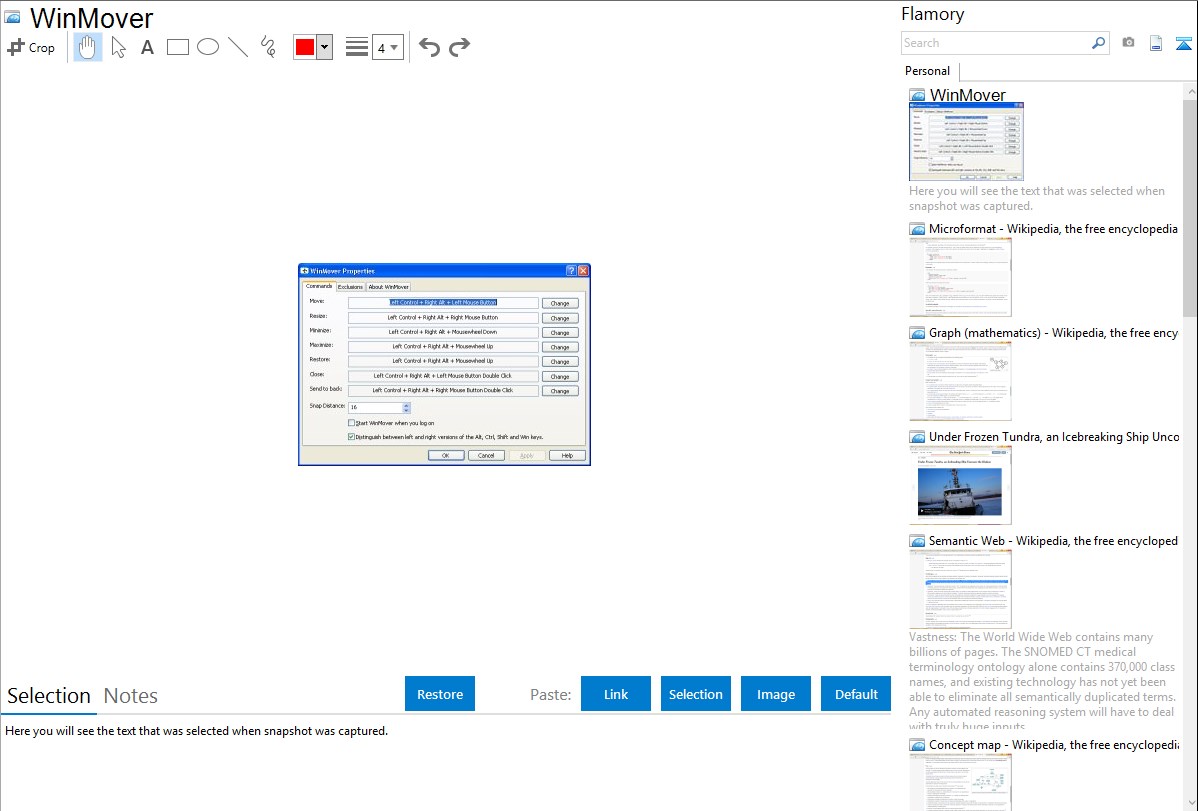Click the icon beside Concept map entry
Image resolution: width=1198 pixels, height=811 pixels.
point(917,745)
